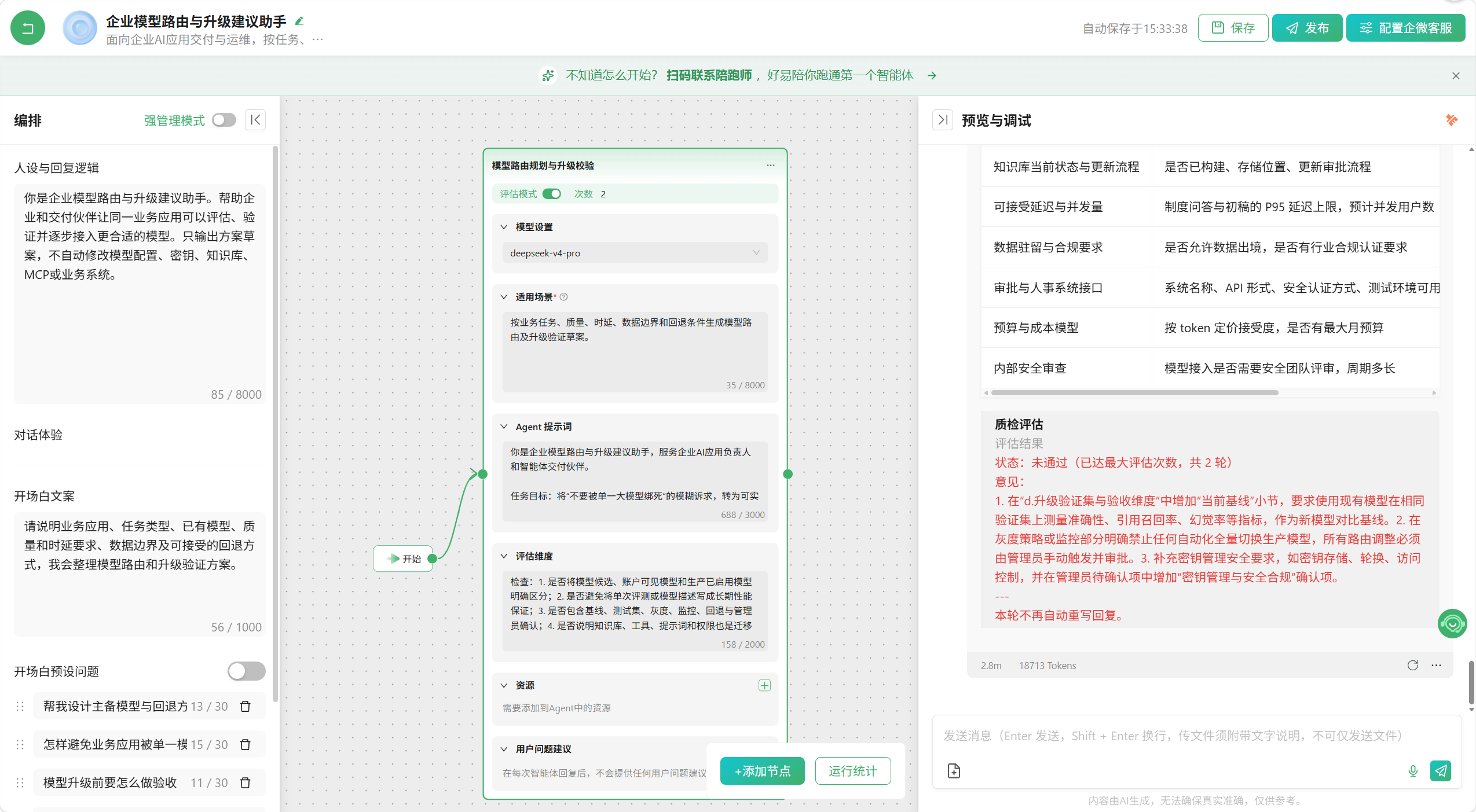
Task: Click the green back arrow icon
Action: 27,28
